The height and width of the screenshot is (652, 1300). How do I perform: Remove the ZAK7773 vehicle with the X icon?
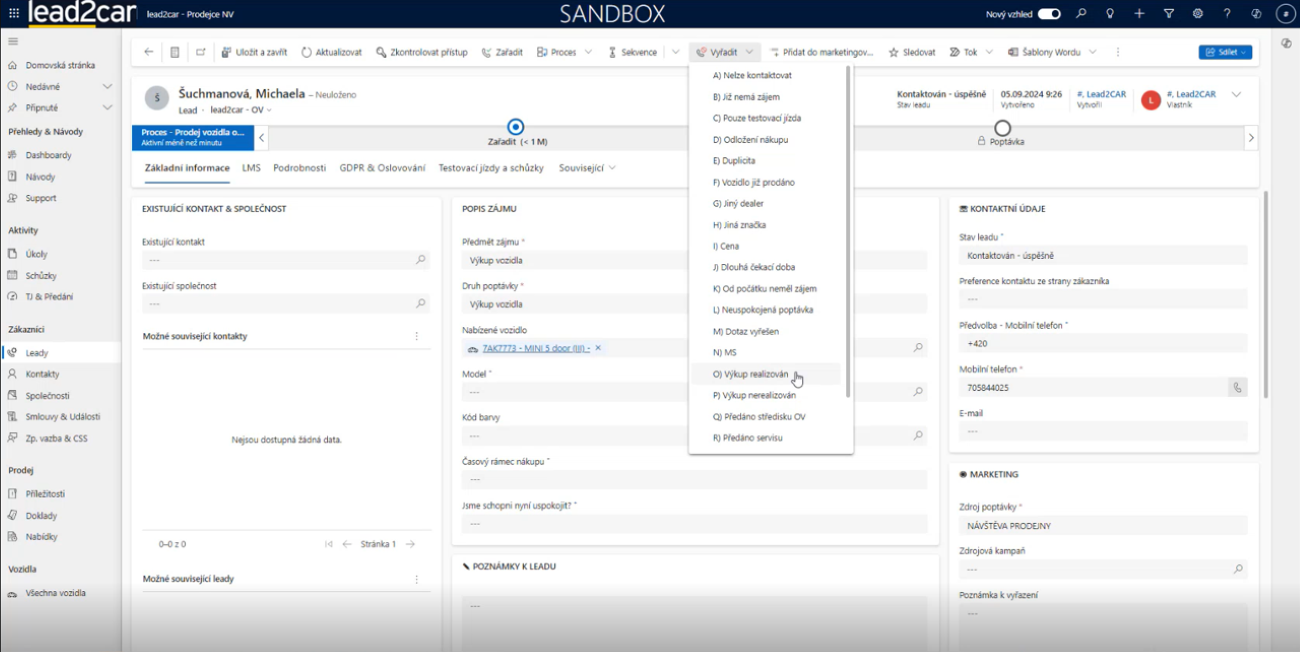click(x=598, y=348)
